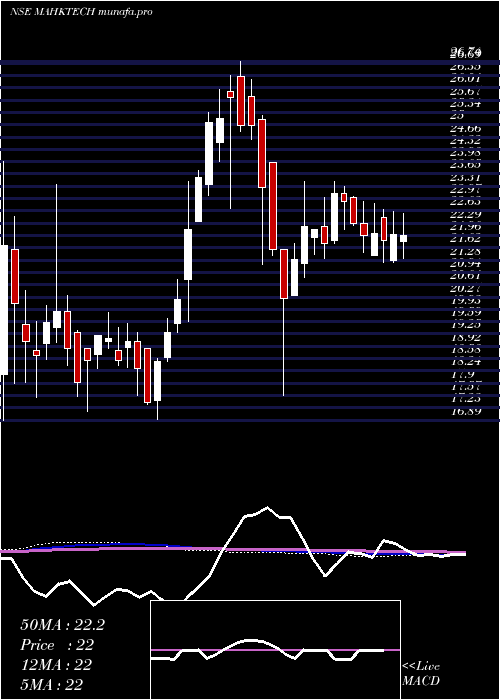This screenshot has height=700, width=500.
Task: Click the 22.29 price axis label
Action: point(466,215)
